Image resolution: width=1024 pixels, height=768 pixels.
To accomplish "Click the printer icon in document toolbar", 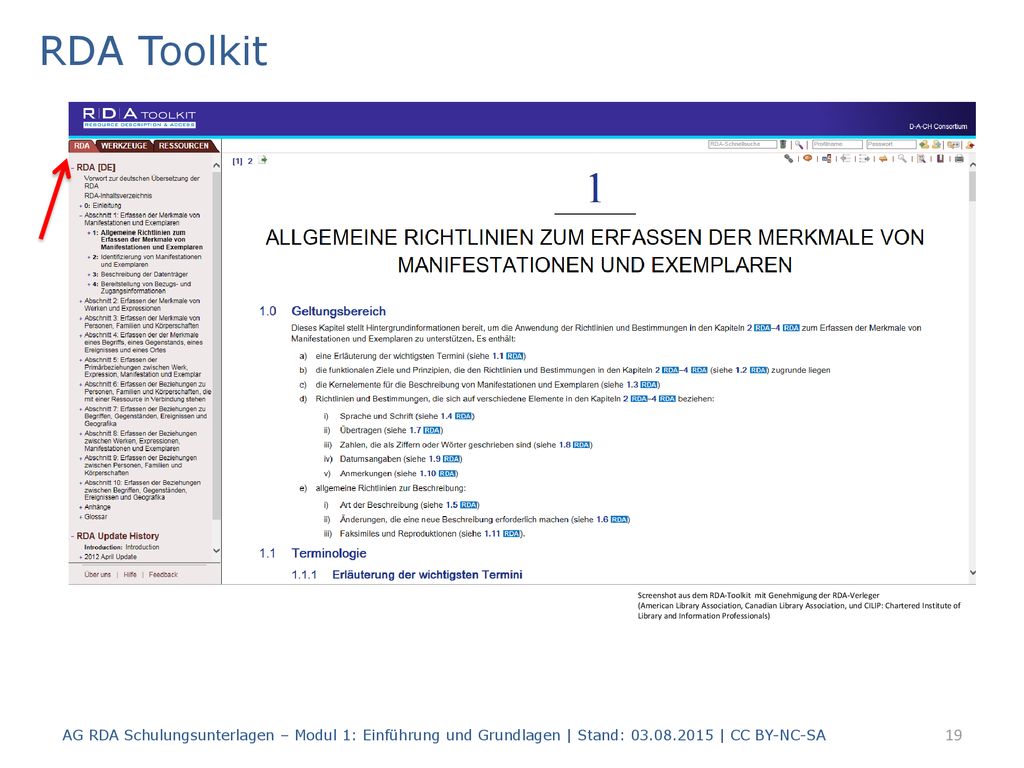I will click(959, 159).
